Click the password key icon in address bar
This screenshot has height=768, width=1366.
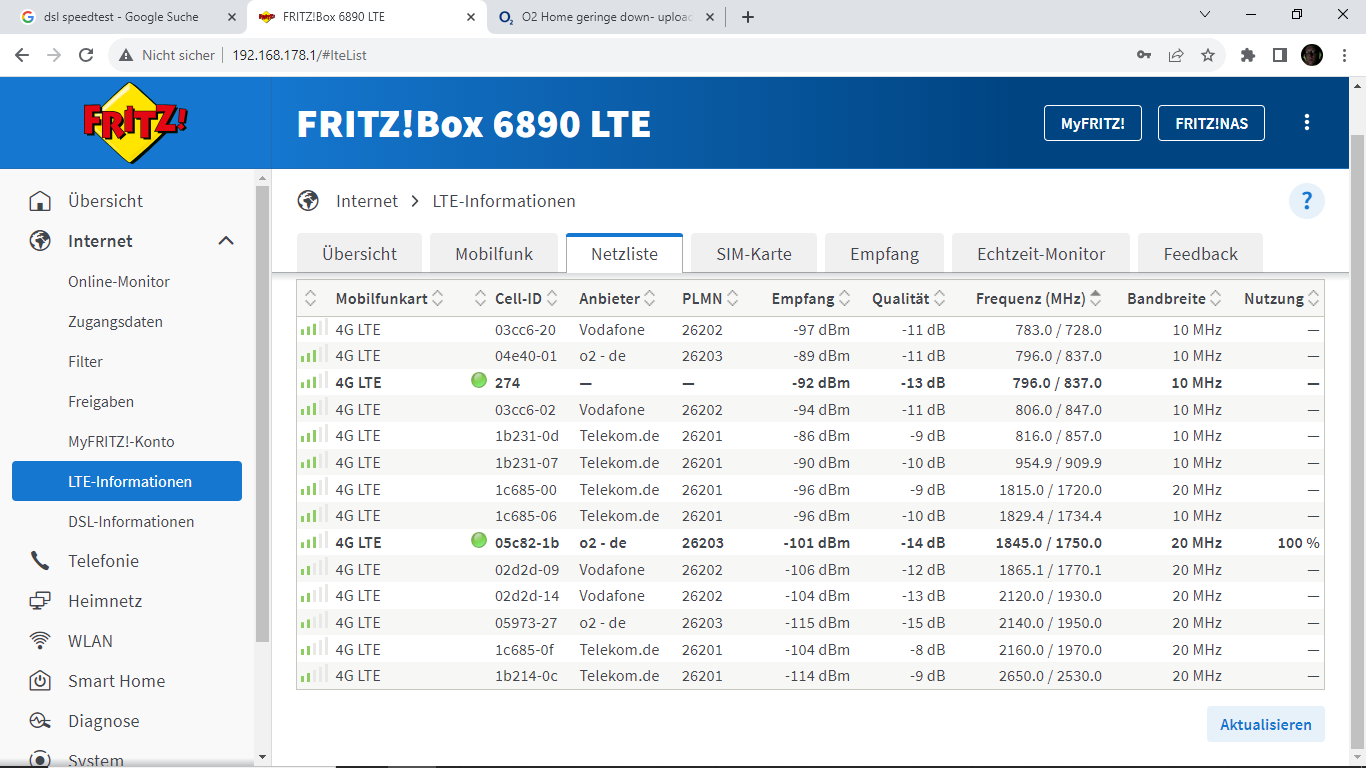1144,55
